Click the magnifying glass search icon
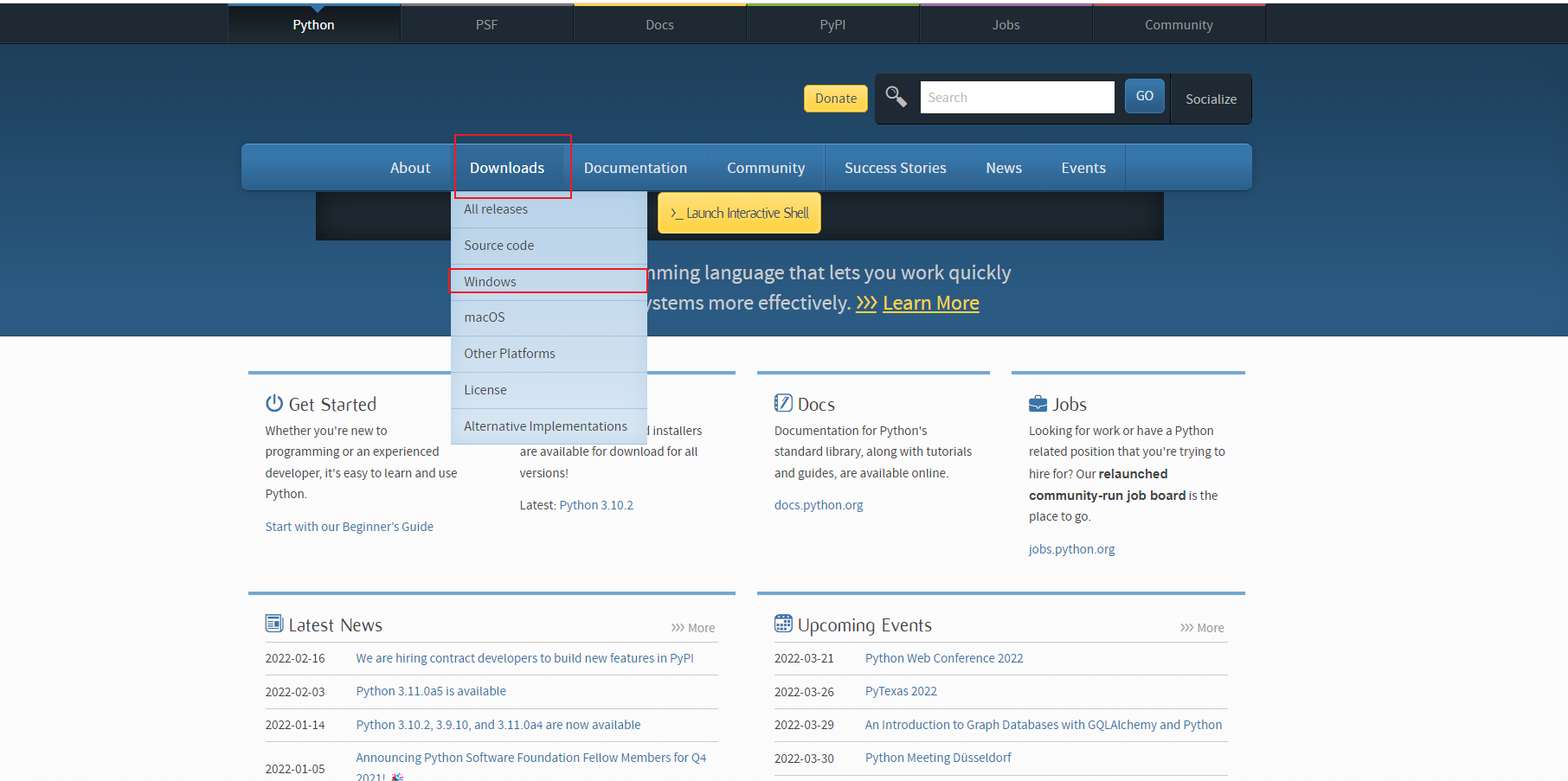The width and height of the screenshot is (1568, 781). (896, 97)
